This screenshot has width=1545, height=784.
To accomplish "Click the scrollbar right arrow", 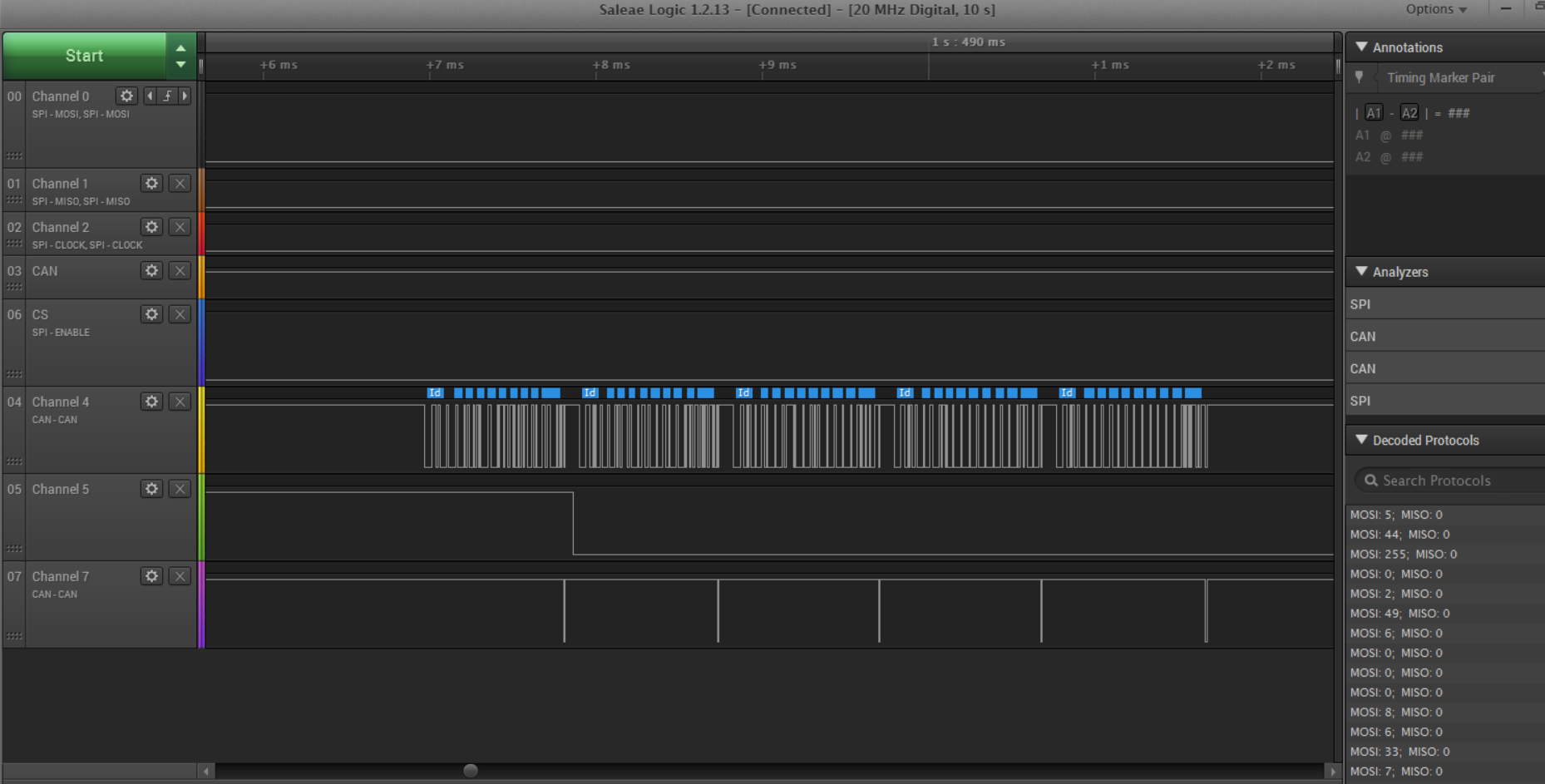I will [1333, 772].
